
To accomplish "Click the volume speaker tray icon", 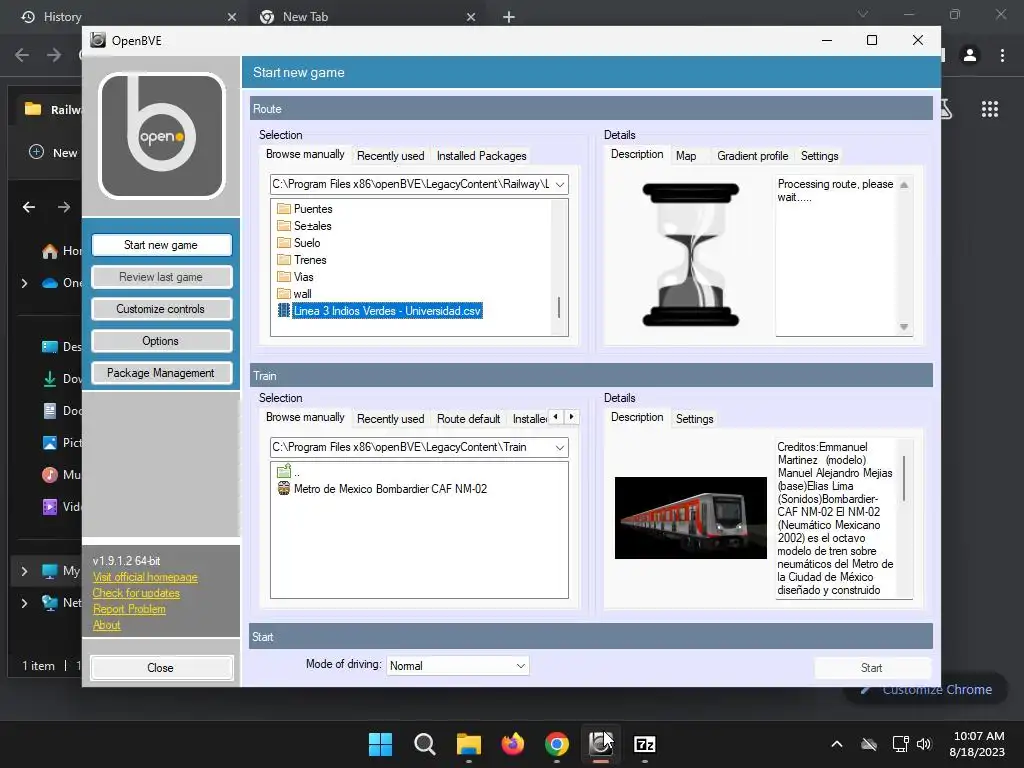I will (924, 744).
